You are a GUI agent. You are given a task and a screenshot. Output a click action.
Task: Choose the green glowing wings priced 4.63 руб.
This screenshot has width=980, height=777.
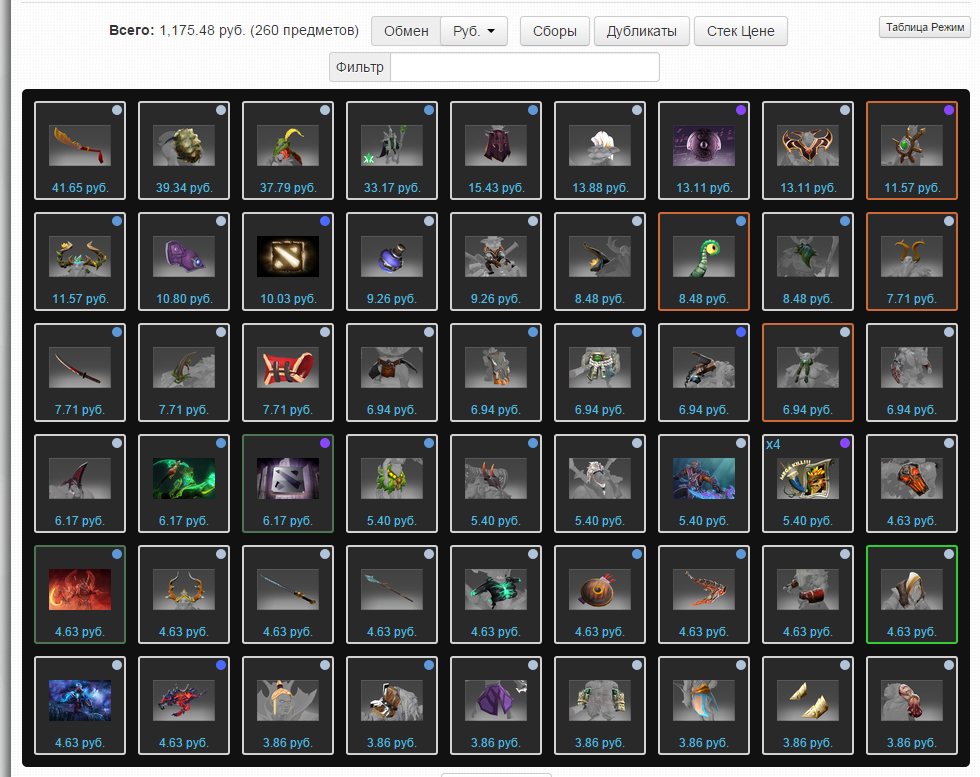pos(496,594)
